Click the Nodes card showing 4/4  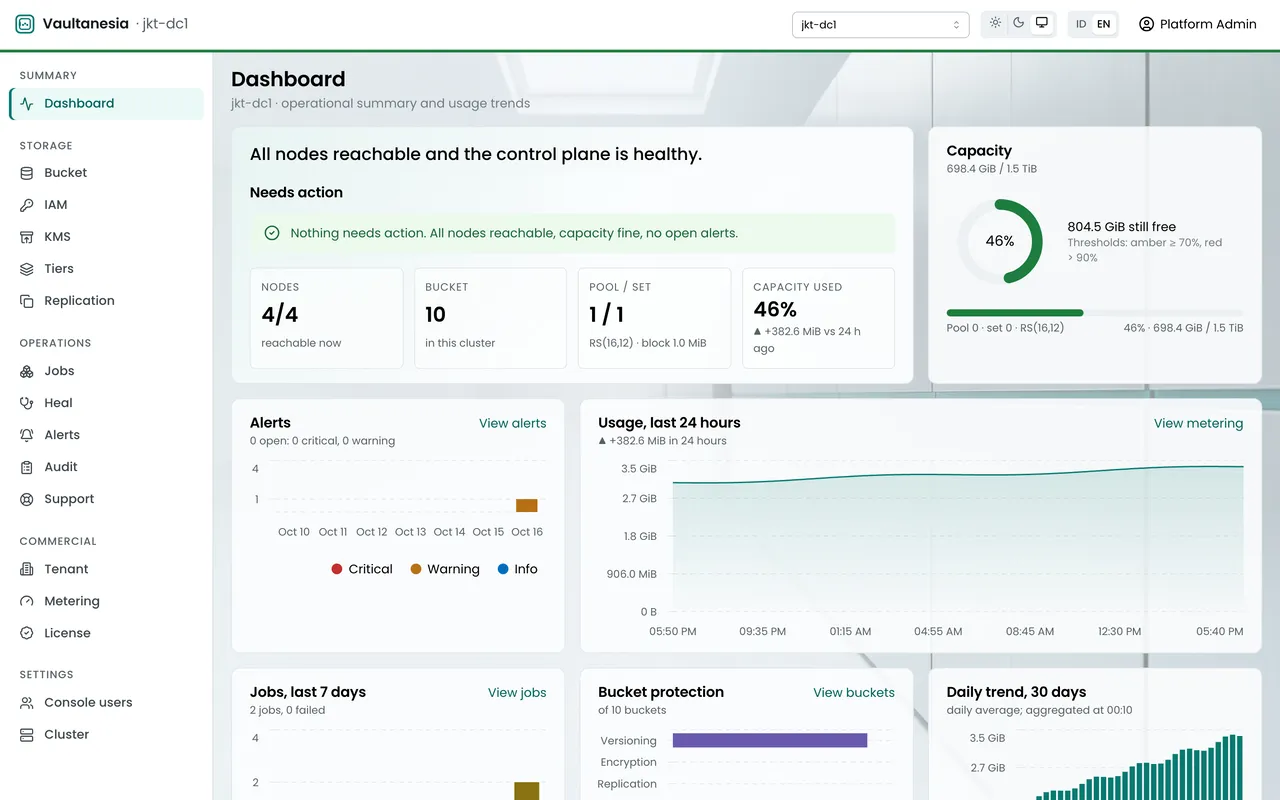click(x=326, y=318)
